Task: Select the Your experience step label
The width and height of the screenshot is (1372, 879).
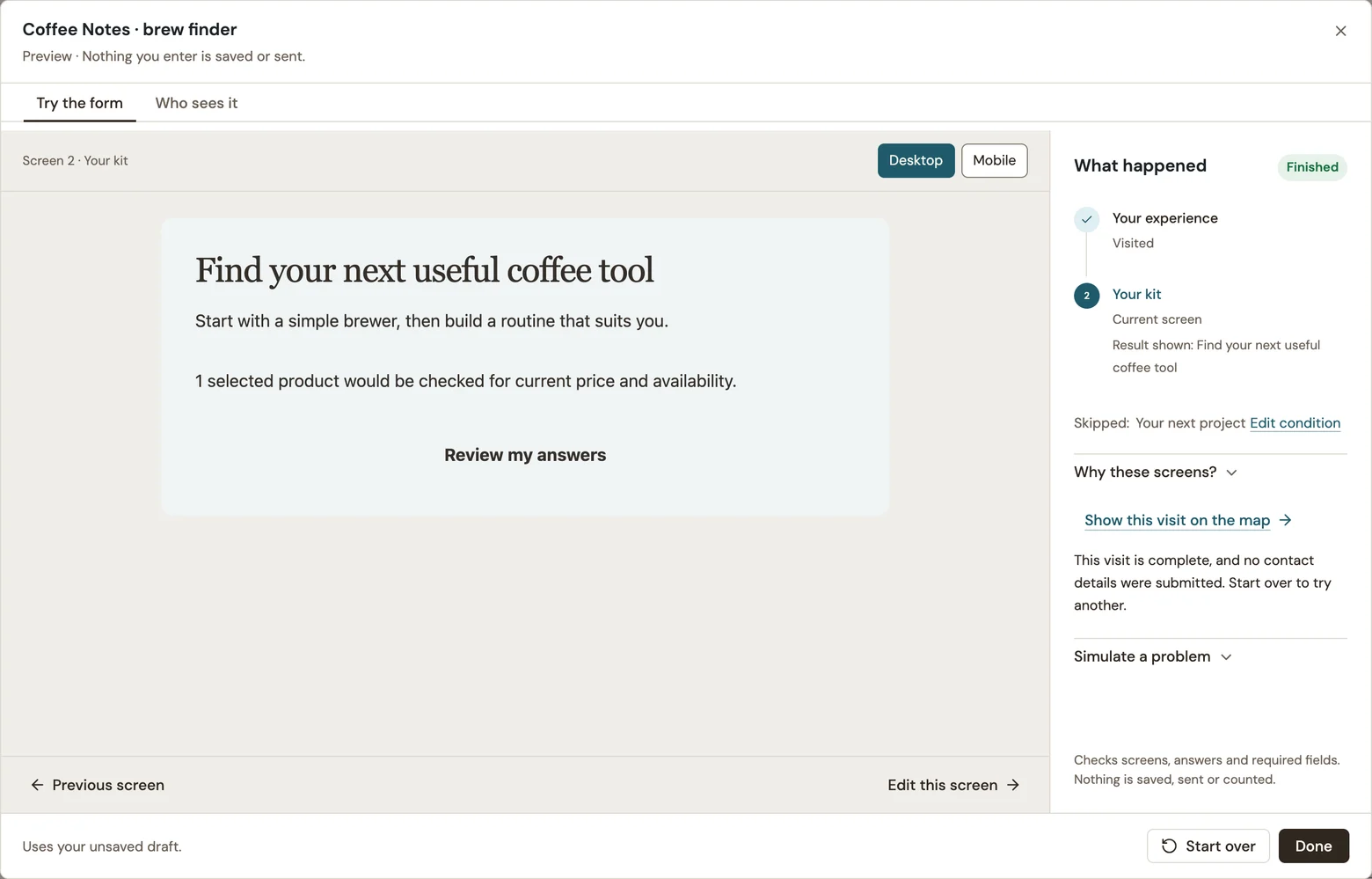Action: [1164, 218]
